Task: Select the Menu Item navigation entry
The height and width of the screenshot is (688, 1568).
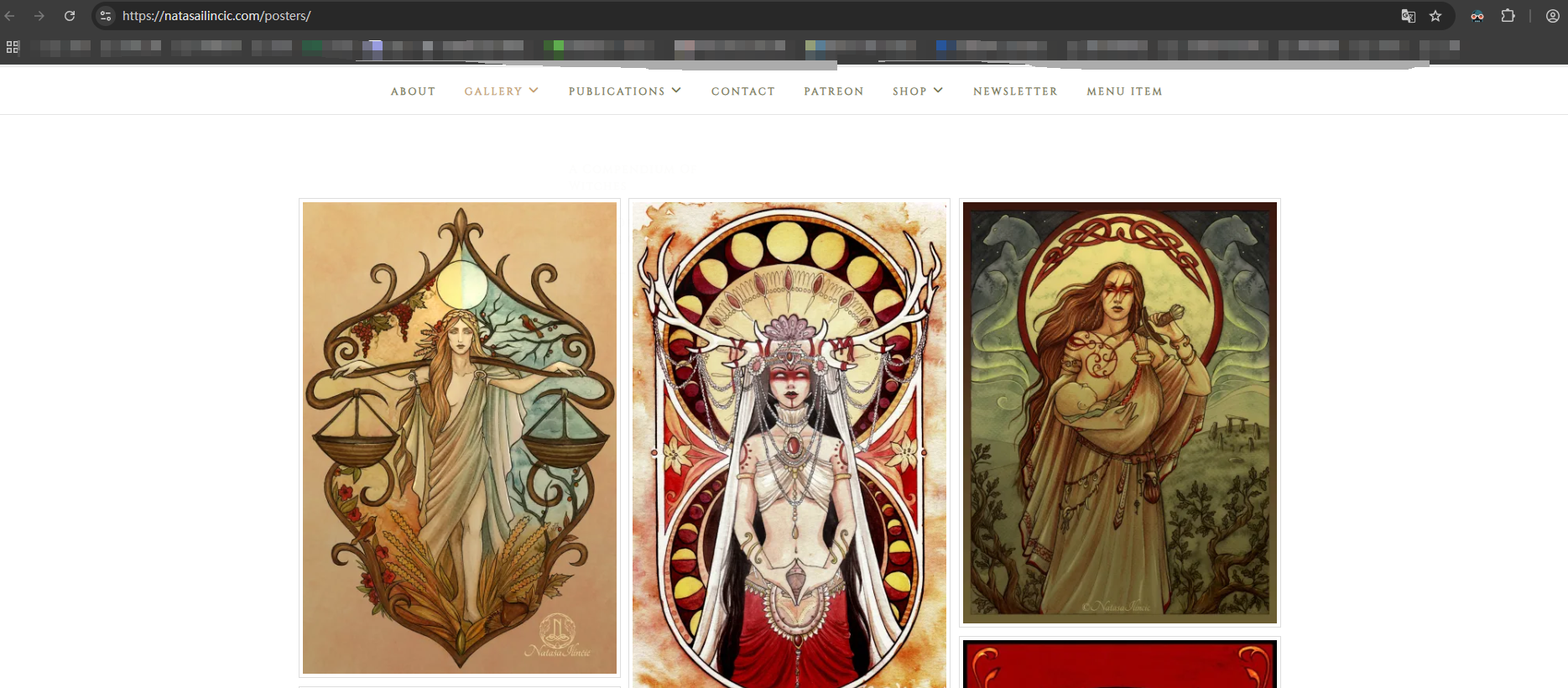Action: click(x=1124, y=91)
